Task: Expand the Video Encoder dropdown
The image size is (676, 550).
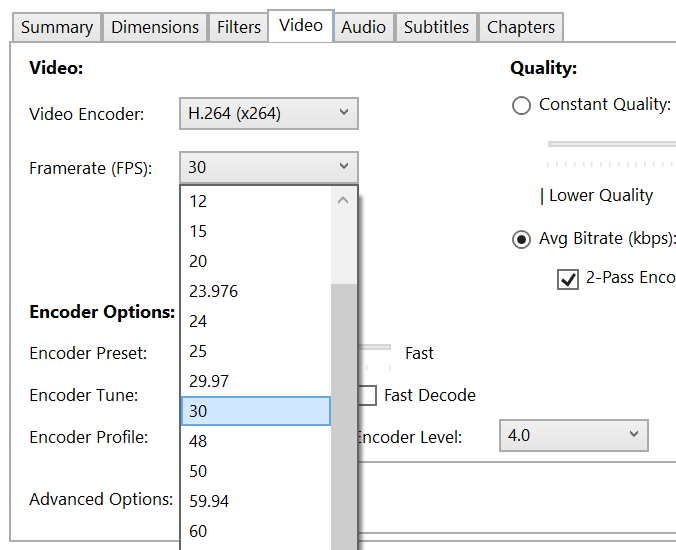Action: coord(268,114)
